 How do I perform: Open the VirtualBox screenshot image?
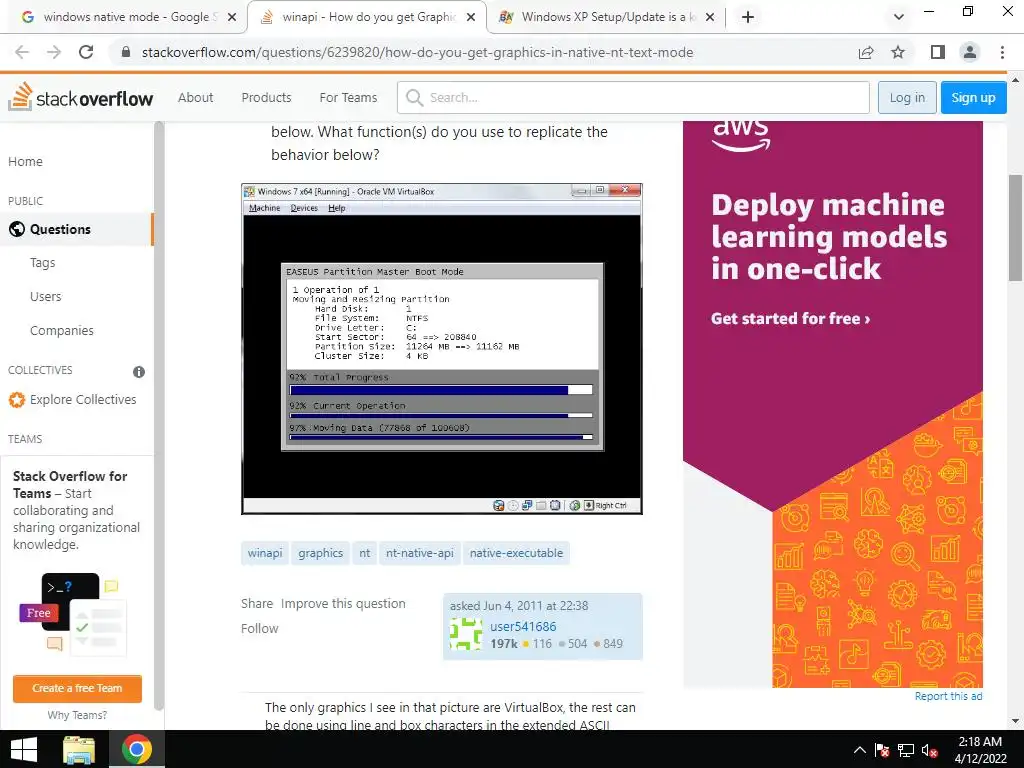pyautogui.click(x=442, y=349)
